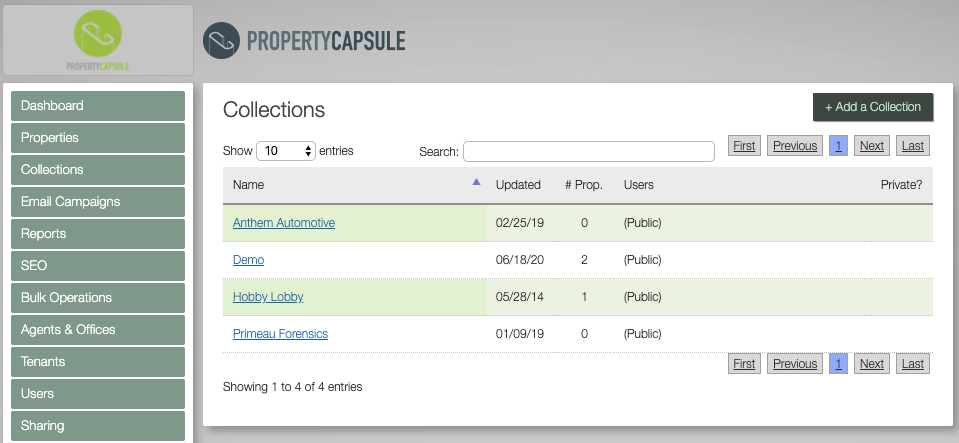
Task: Focus the Search input field
Action: coord(589,151)
